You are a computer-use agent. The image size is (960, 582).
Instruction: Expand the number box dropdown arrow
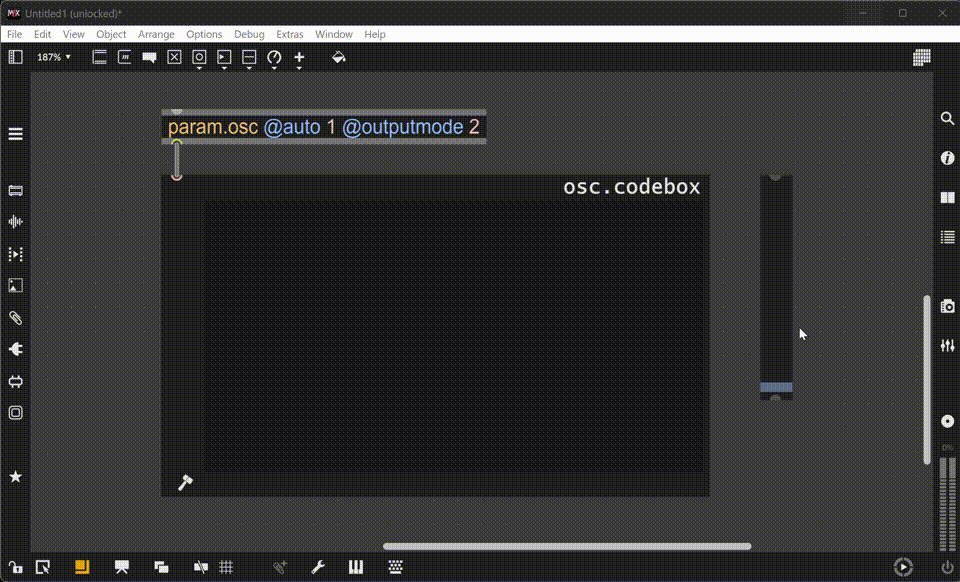tap(224, 68)
